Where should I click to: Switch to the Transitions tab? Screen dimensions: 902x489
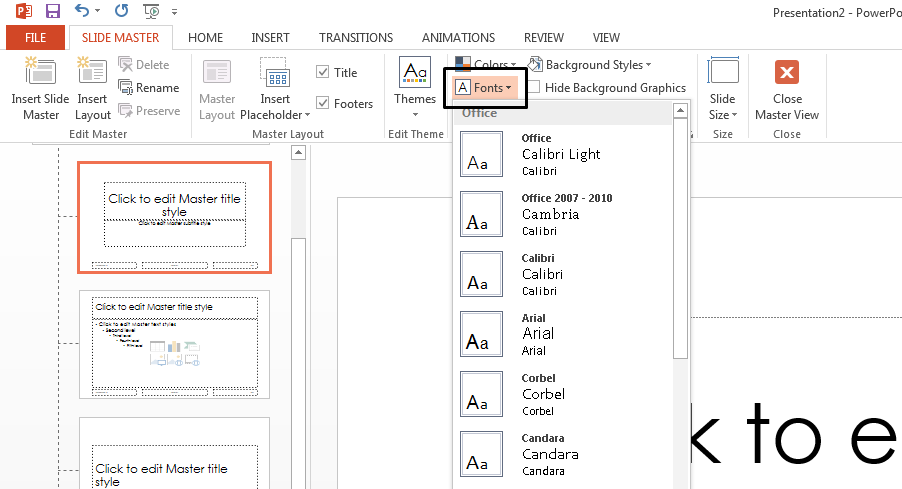click(x=356, y=38)
